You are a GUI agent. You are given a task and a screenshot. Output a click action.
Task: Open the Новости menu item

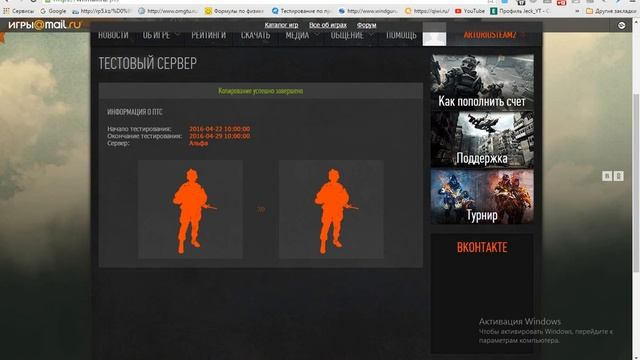pos(113,36)
